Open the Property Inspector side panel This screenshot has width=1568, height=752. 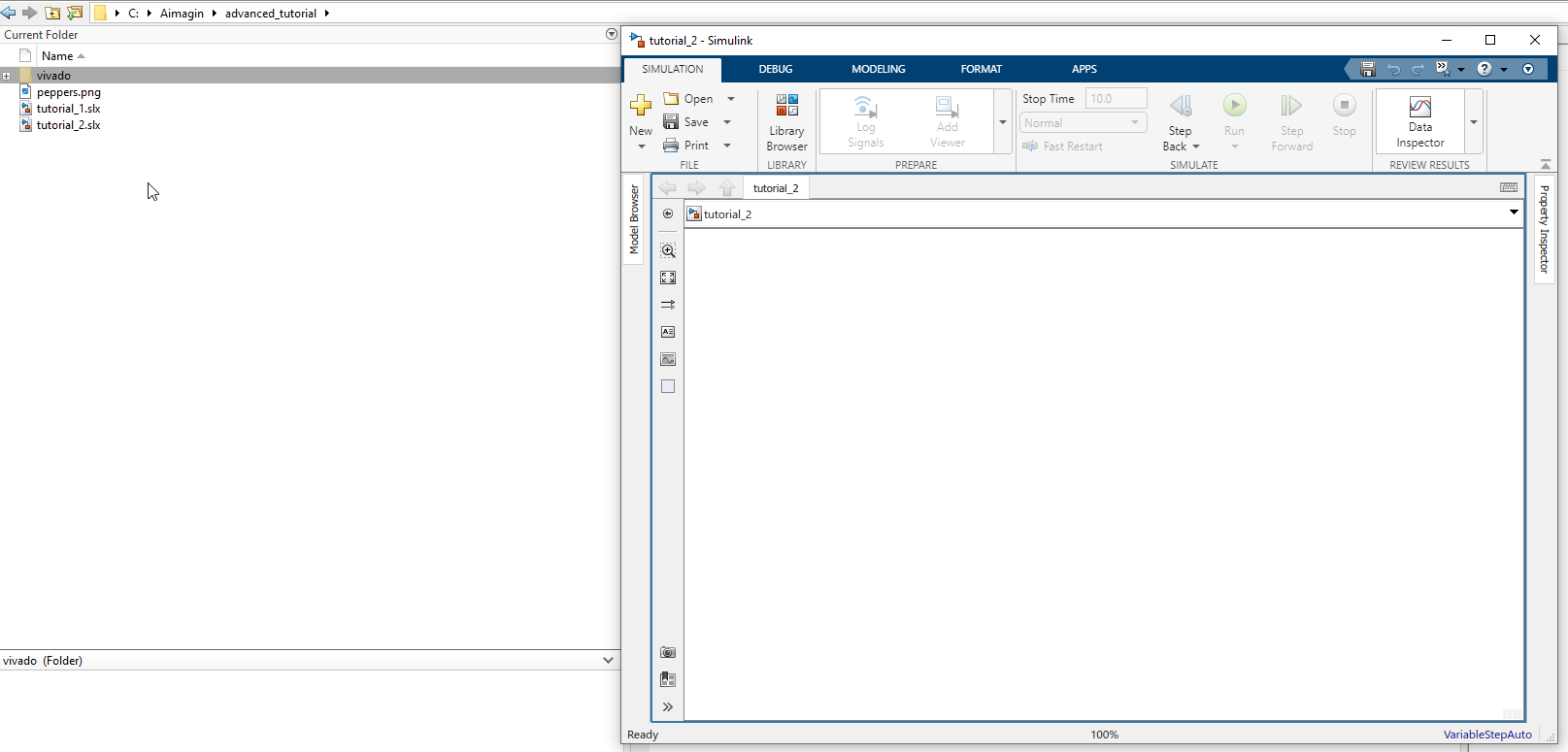1545,229
